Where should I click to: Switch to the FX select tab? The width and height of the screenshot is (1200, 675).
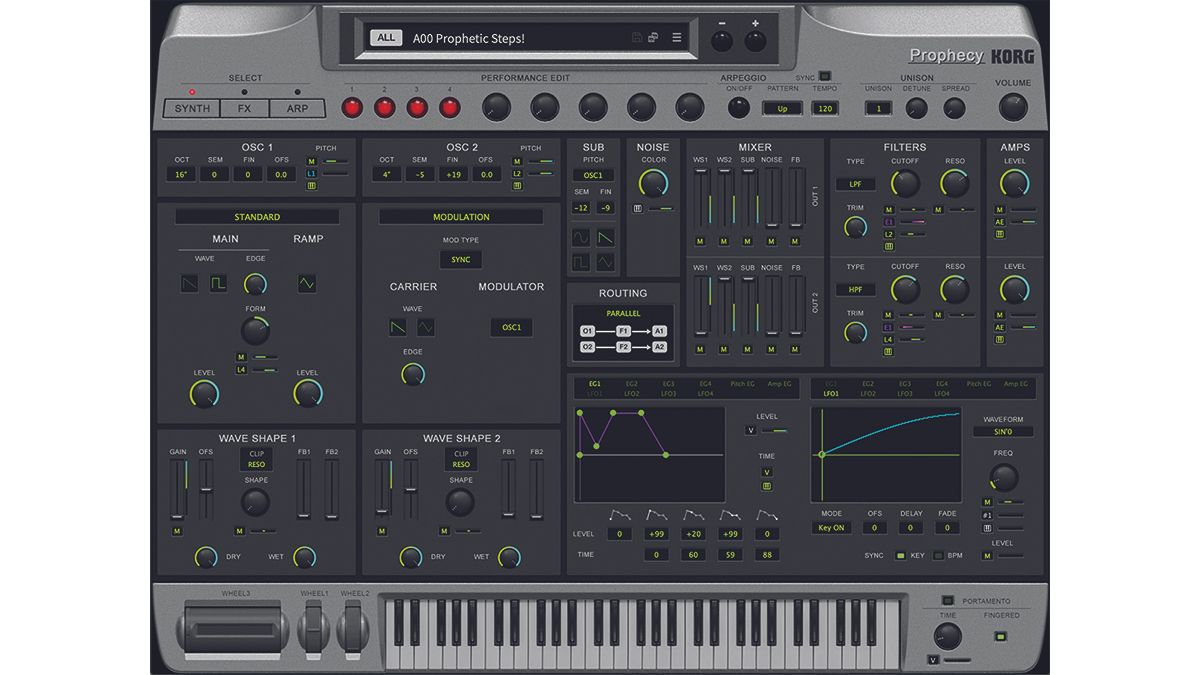point(243,108)
